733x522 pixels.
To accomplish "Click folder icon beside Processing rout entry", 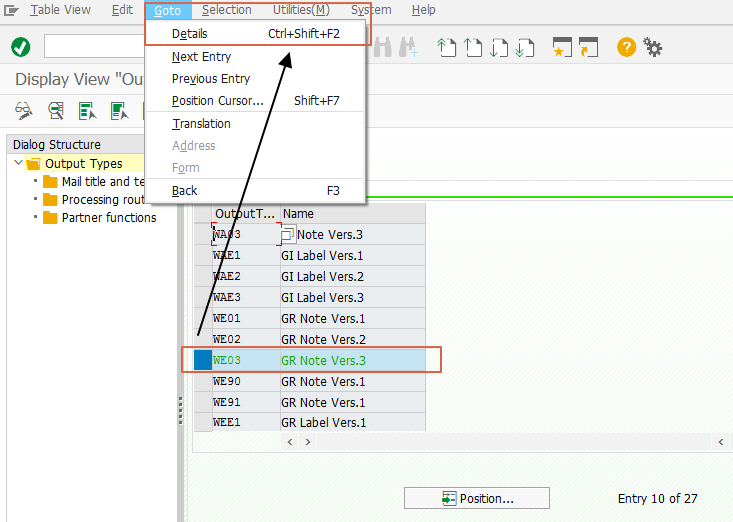I will 50,200.
